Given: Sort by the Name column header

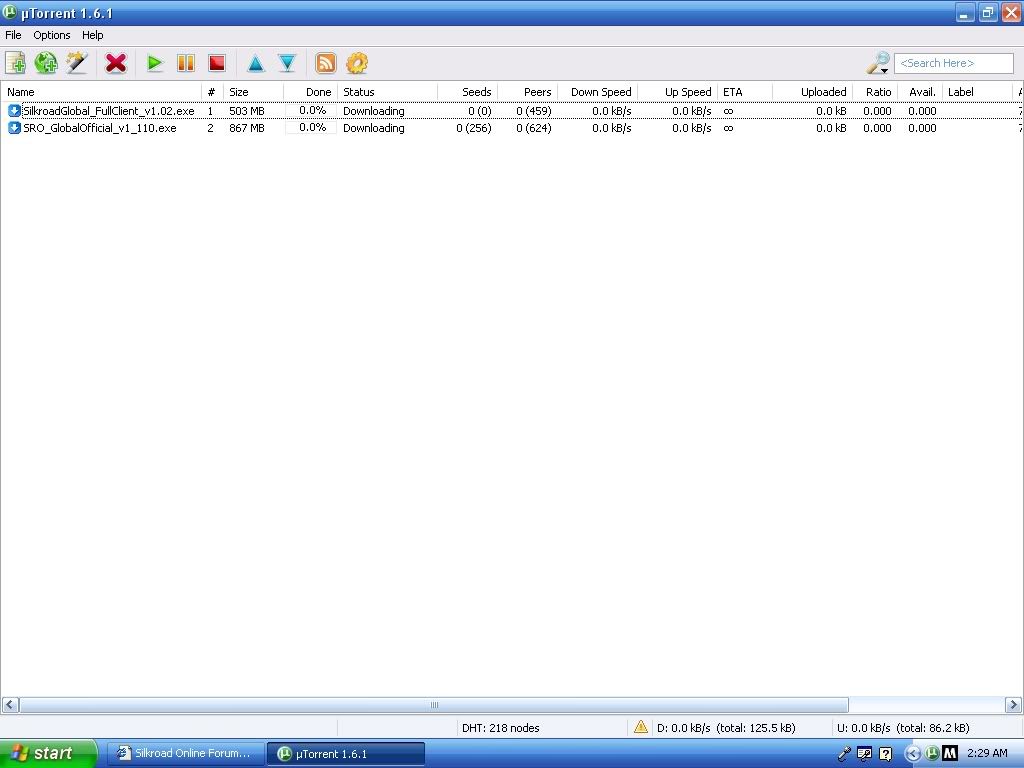Looking at the screenshot, I should pos(102,92).
